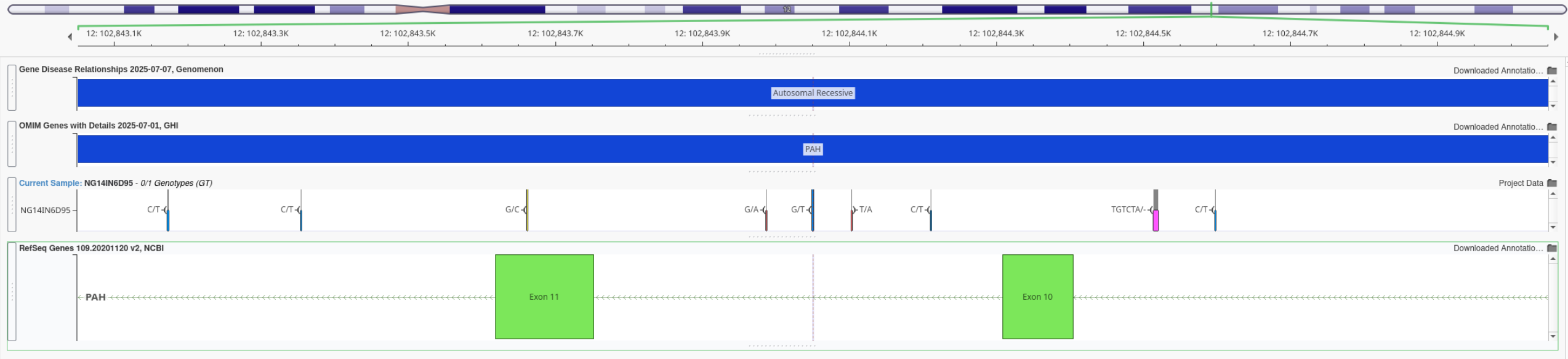Screen dimensions: 1568x359
Task: Click the Current Sample link text
Action: [x=50, y=183]
